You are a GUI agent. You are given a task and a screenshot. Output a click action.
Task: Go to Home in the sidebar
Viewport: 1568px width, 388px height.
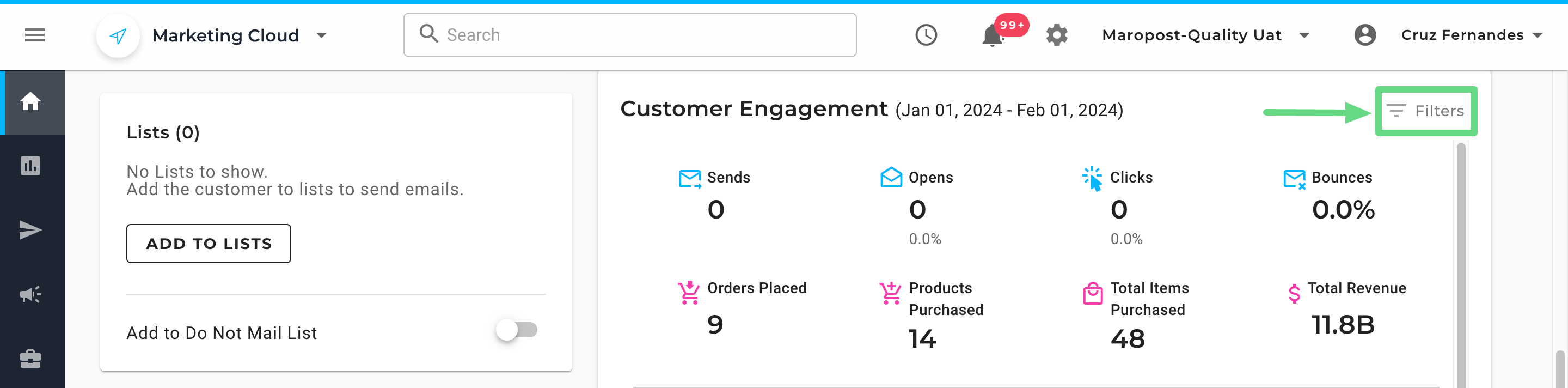coord(30,102)
